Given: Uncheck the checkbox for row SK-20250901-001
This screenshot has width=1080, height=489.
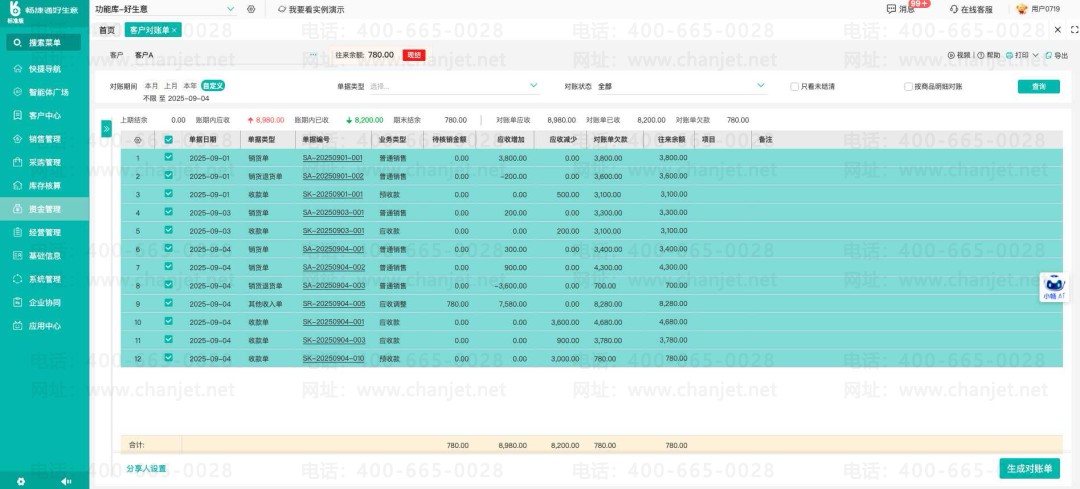Looking at the screenshot, I should tap(169, 194).
